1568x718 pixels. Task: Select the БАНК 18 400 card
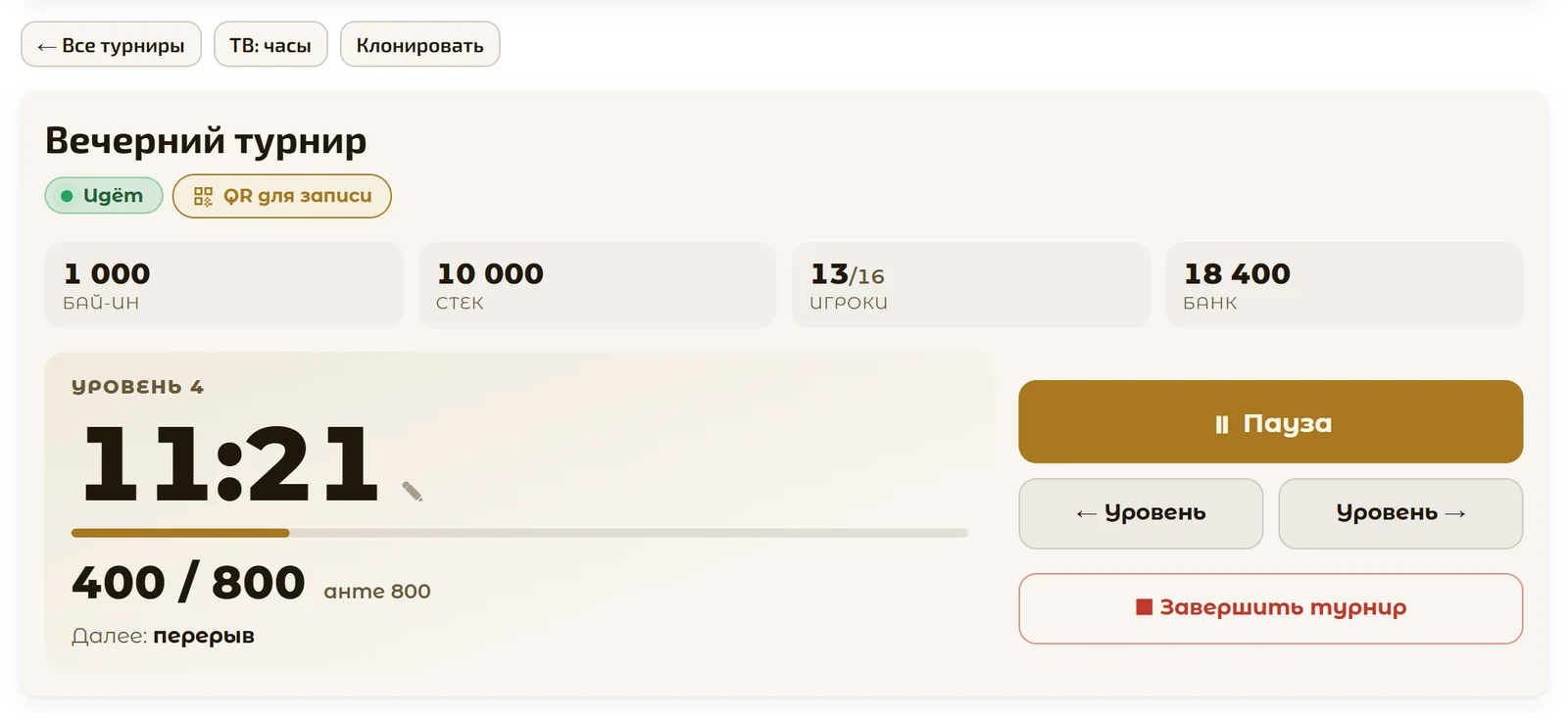tap(1344, 285)
